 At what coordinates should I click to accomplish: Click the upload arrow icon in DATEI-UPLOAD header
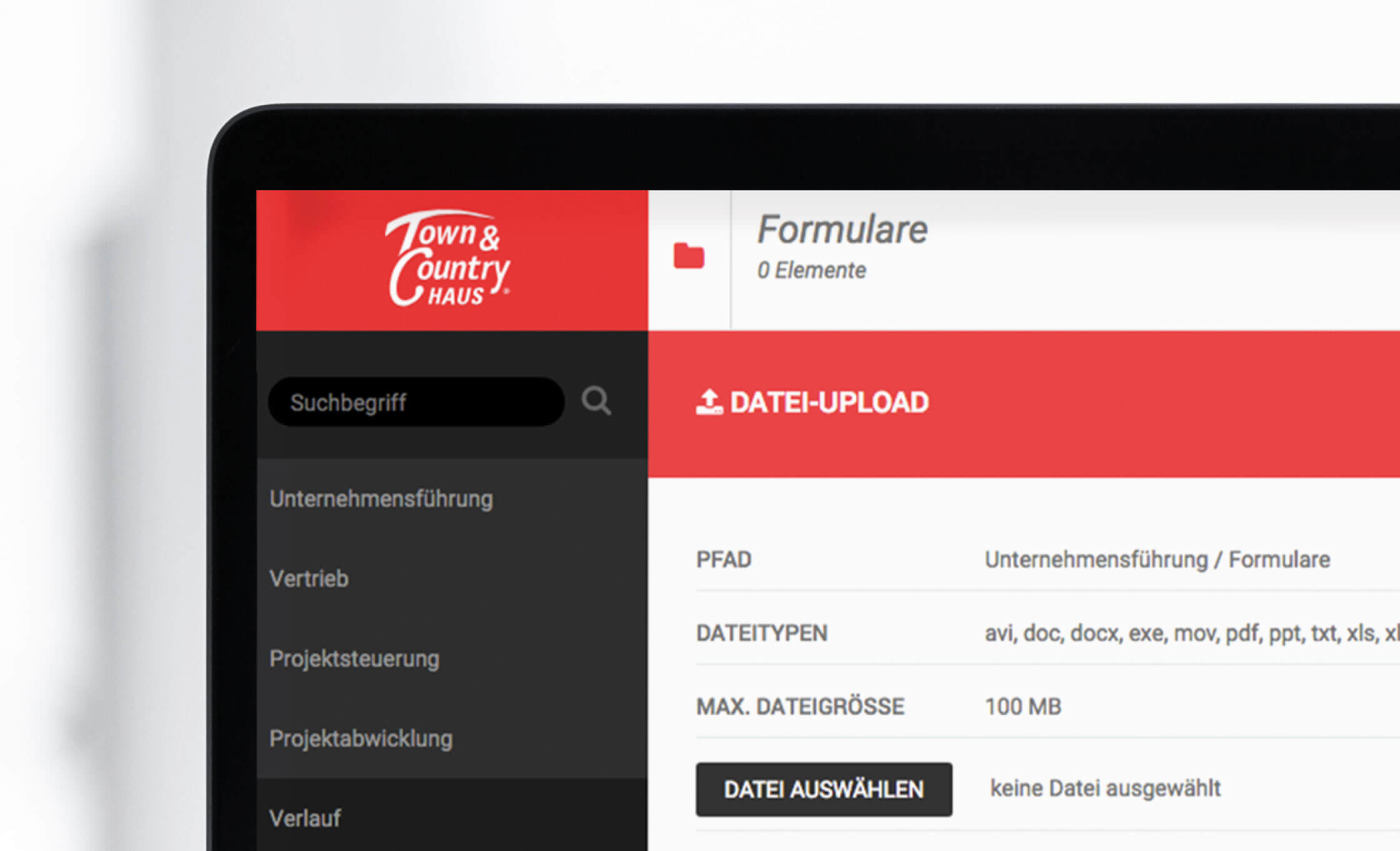[709, 401]
